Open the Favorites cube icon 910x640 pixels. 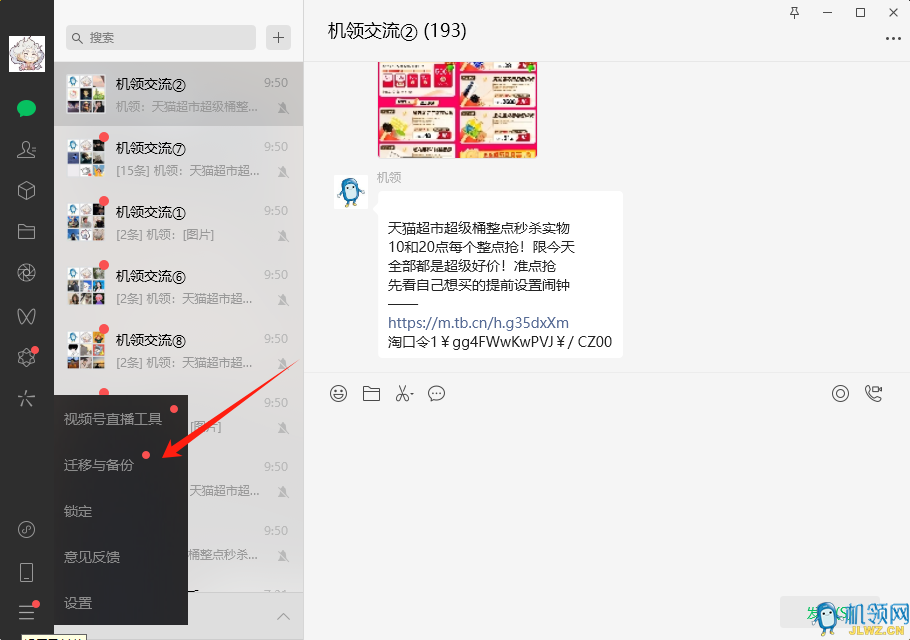27,191
